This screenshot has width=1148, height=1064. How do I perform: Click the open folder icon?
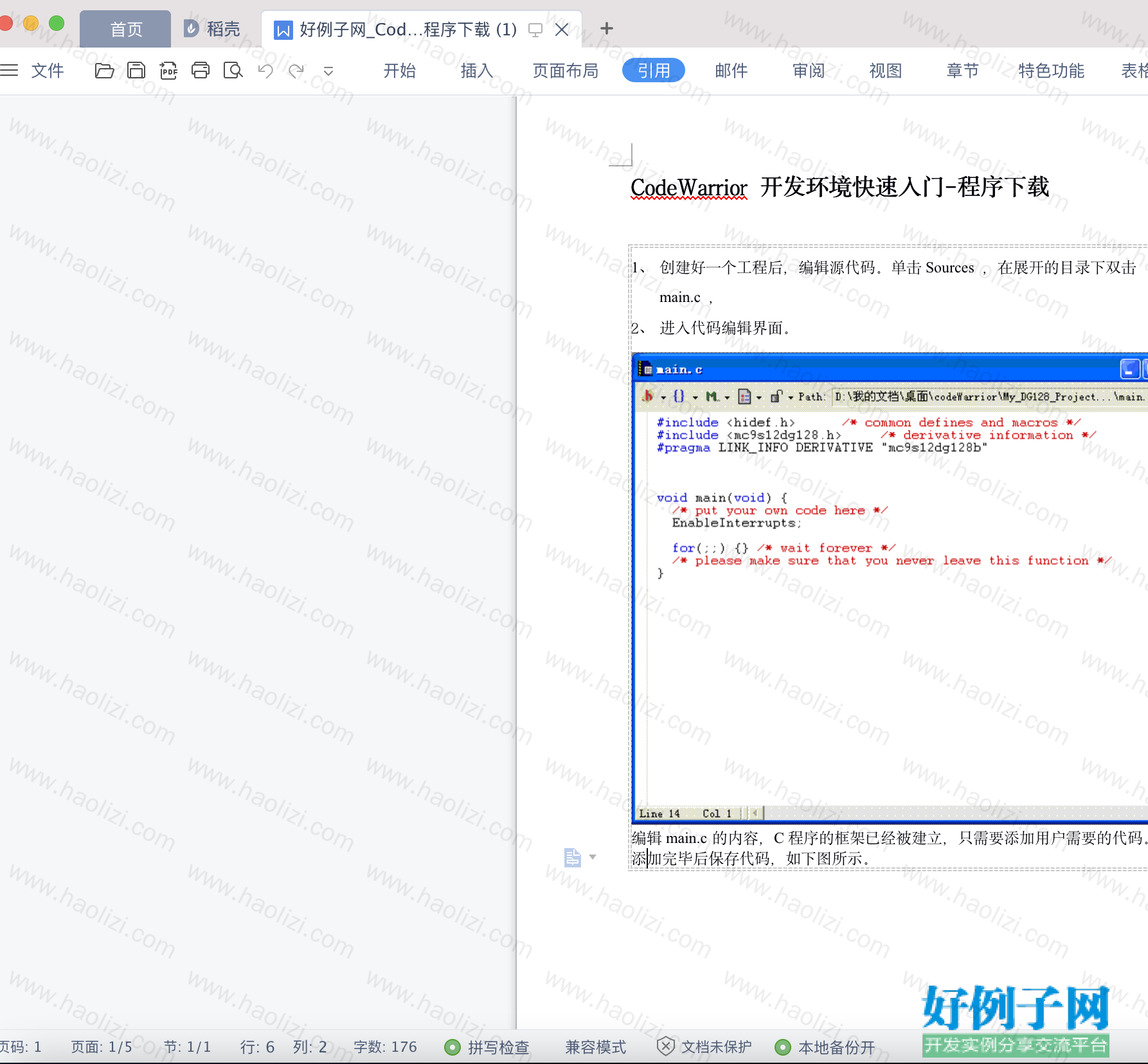click(104, 71)
